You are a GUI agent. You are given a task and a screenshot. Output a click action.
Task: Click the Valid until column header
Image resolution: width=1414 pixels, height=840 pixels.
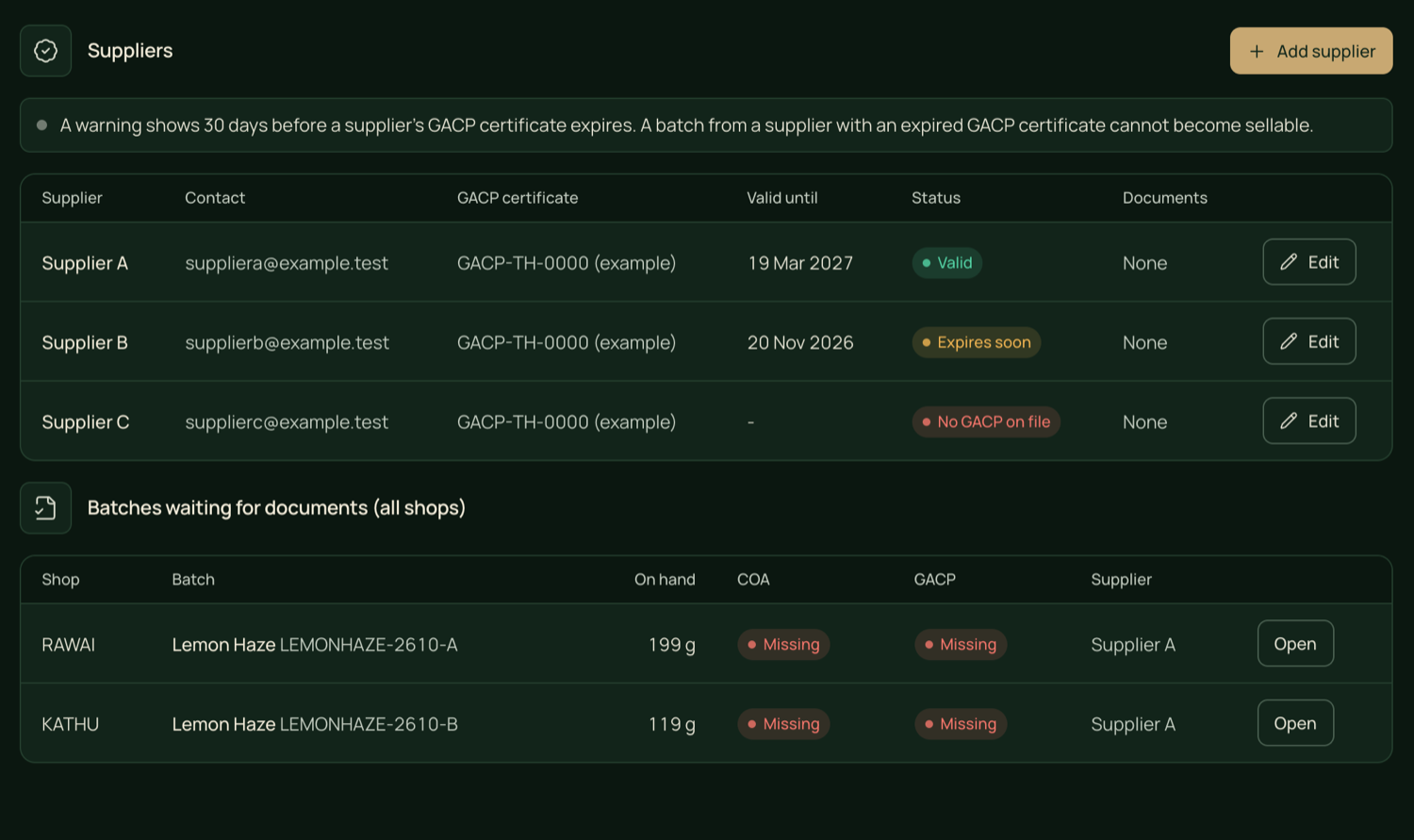(782, 198)
